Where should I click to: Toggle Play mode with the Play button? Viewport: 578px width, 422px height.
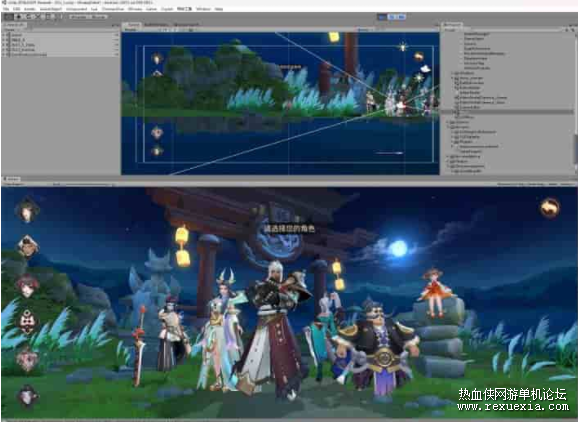tap(383, 17)
